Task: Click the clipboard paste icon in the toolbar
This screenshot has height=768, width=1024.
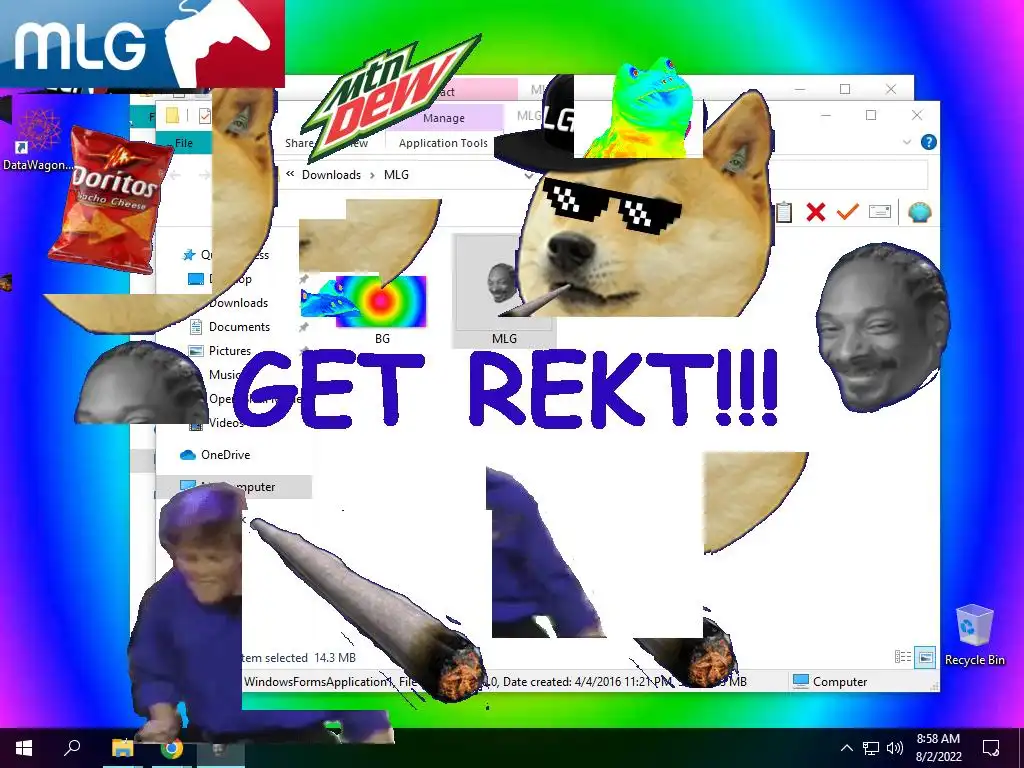Action: 784,212
